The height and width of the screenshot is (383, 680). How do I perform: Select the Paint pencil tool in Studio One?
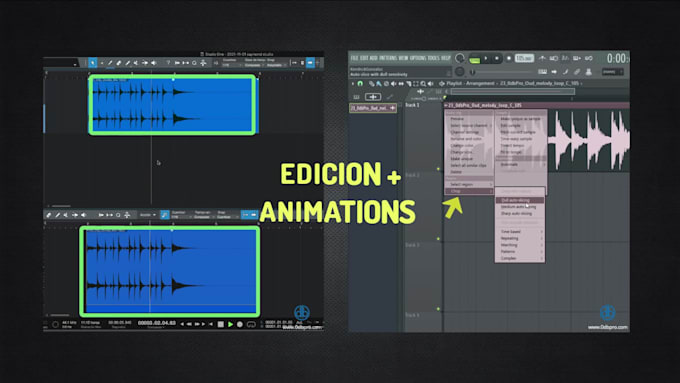pyautogui.click(x=127, y=63)
